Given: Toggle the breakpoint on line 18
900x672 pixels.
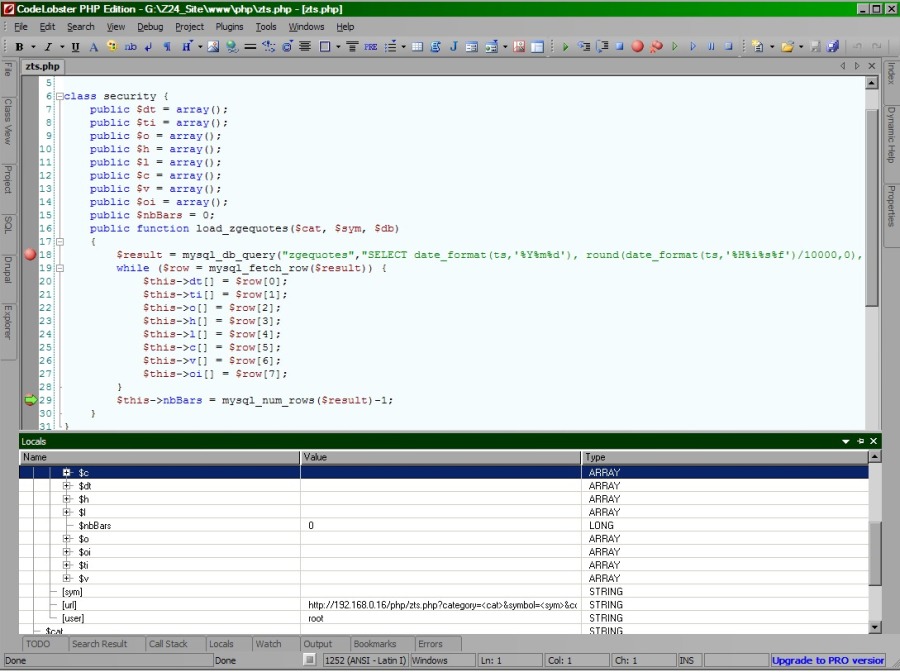Looking at the screenshot, I should [30, 255].
